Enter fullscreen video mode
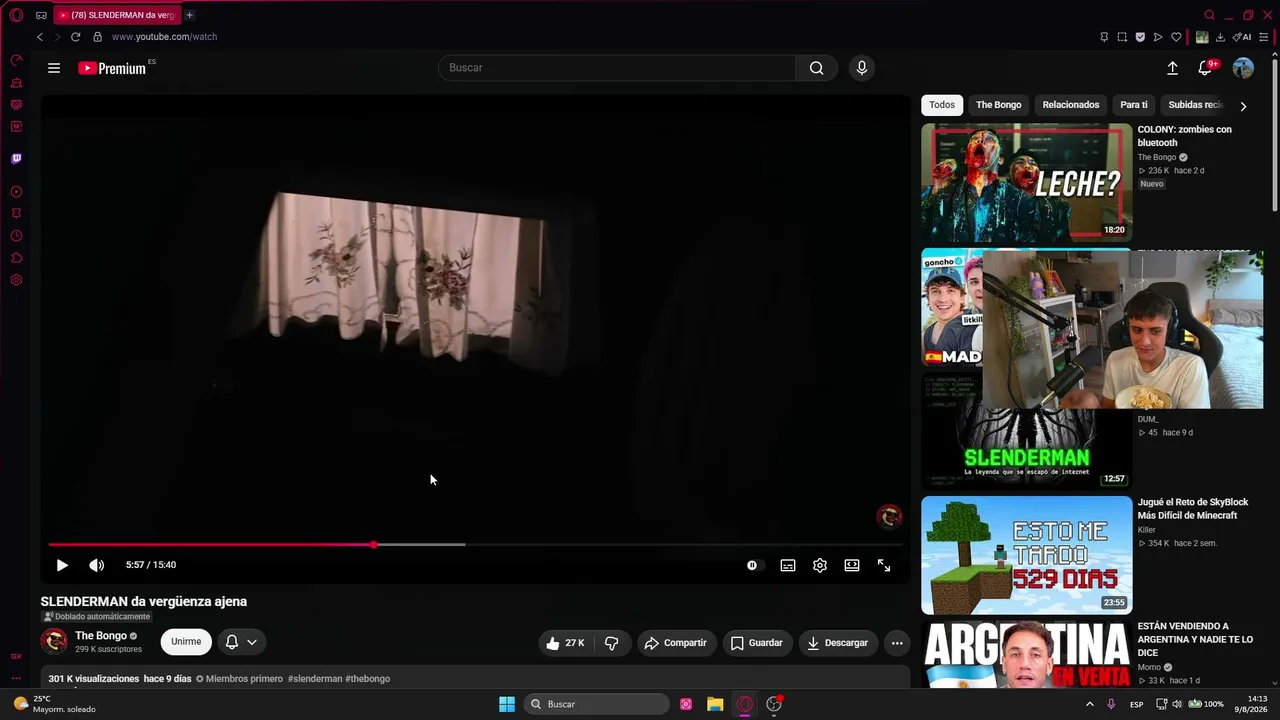The height and width of the screenshot is (720, 1280). (x=884, y=565)
